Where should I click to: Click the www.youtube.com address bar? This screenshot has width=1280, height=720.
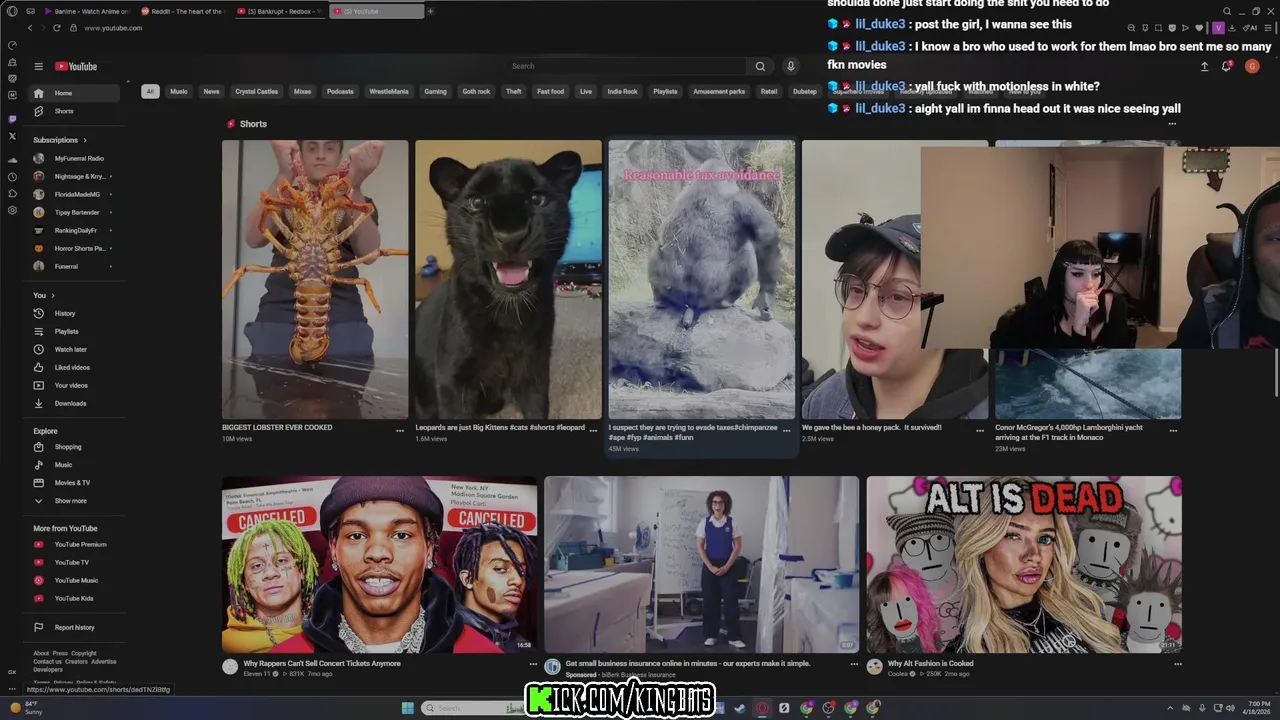[x=113, y=28]
